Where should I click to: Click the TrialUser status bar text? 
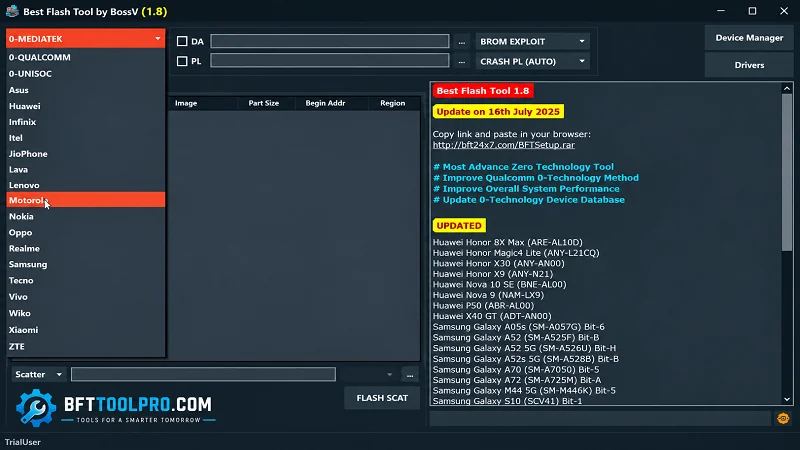pos(22,442)
